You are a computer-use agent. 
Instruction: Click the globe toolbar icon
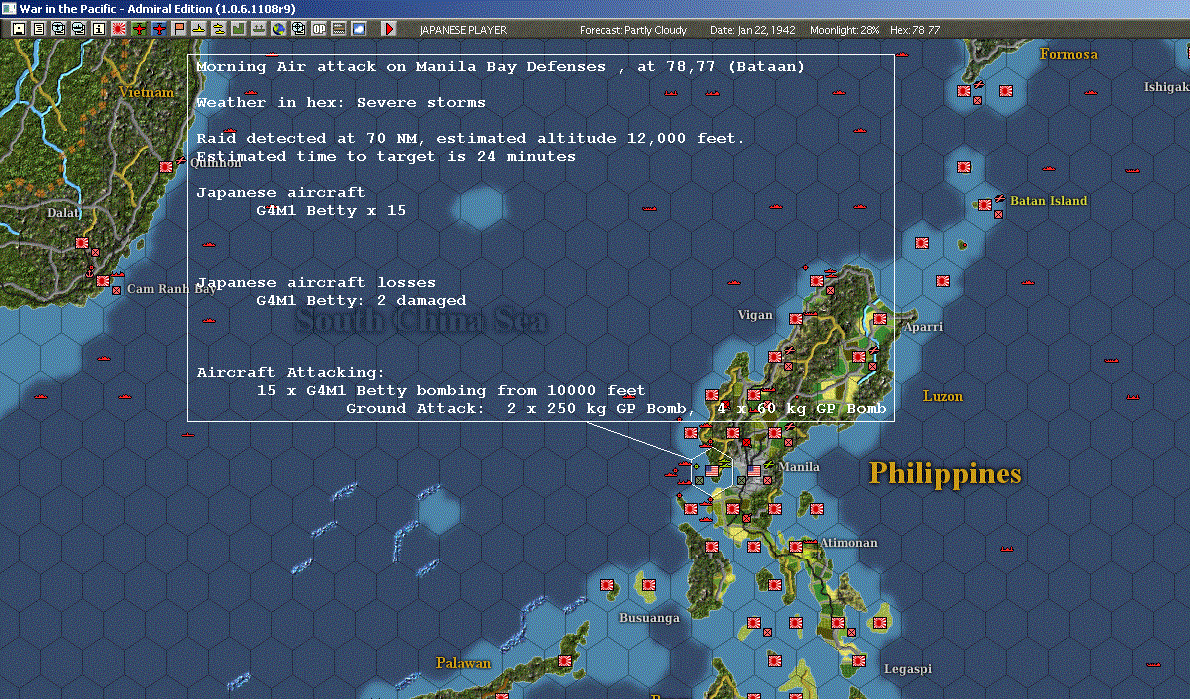[279, 29]
